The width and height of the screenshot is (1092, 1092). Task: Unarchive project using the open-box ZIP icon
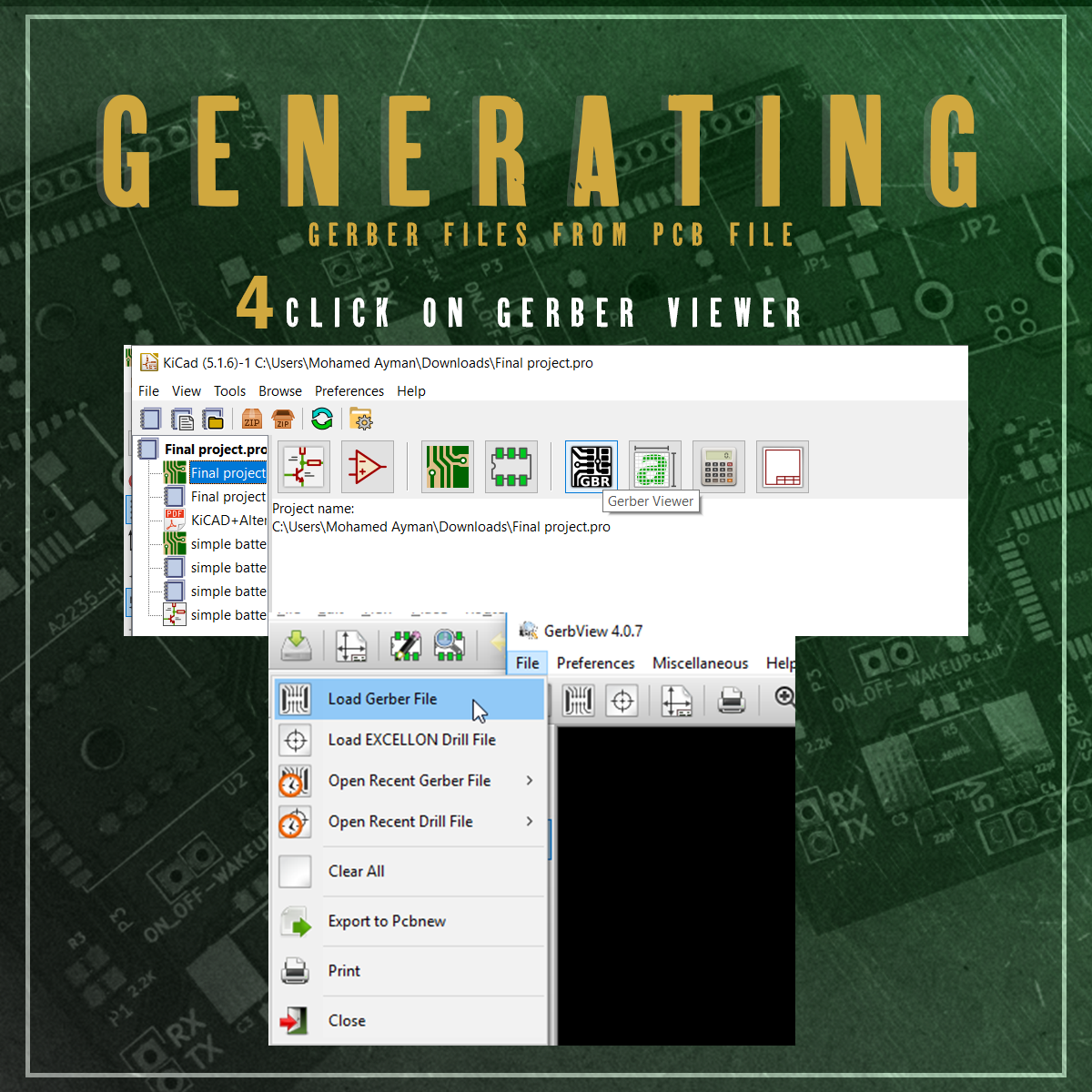(283, 419)
